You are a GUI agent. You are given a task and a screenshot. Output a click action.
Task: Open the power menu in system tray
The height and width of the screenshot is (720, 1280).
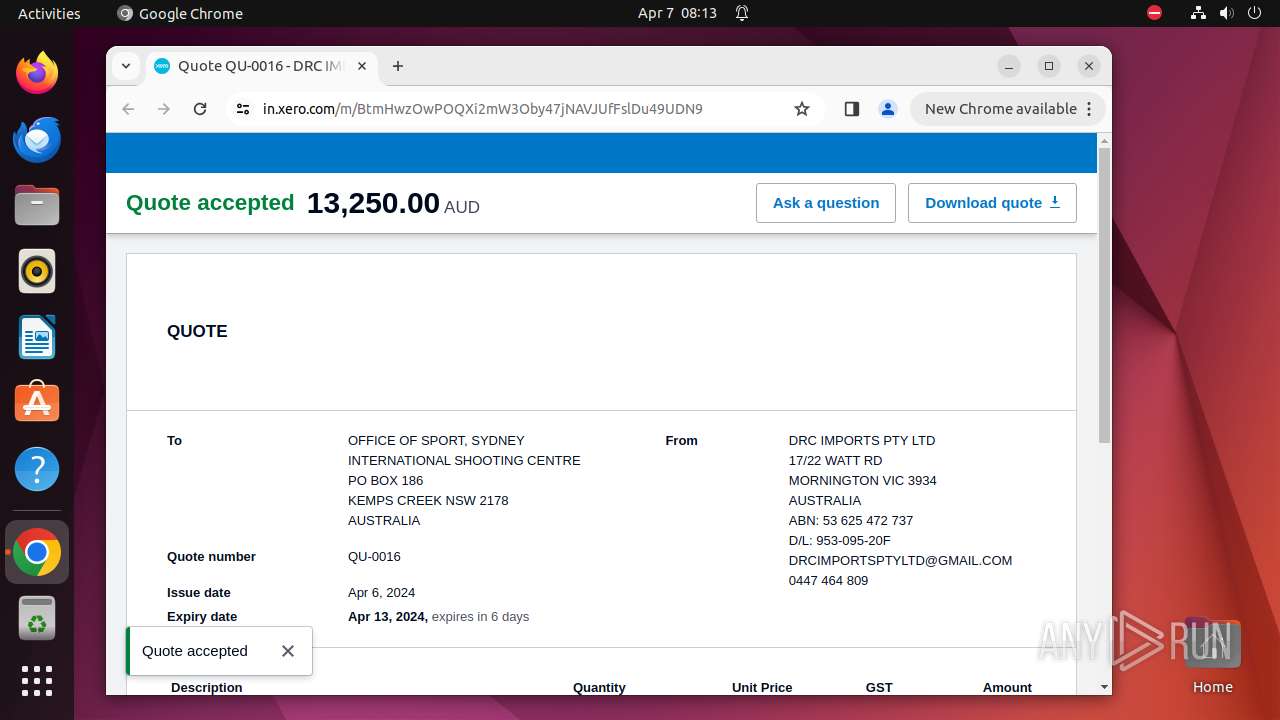tap(1254, 13)
